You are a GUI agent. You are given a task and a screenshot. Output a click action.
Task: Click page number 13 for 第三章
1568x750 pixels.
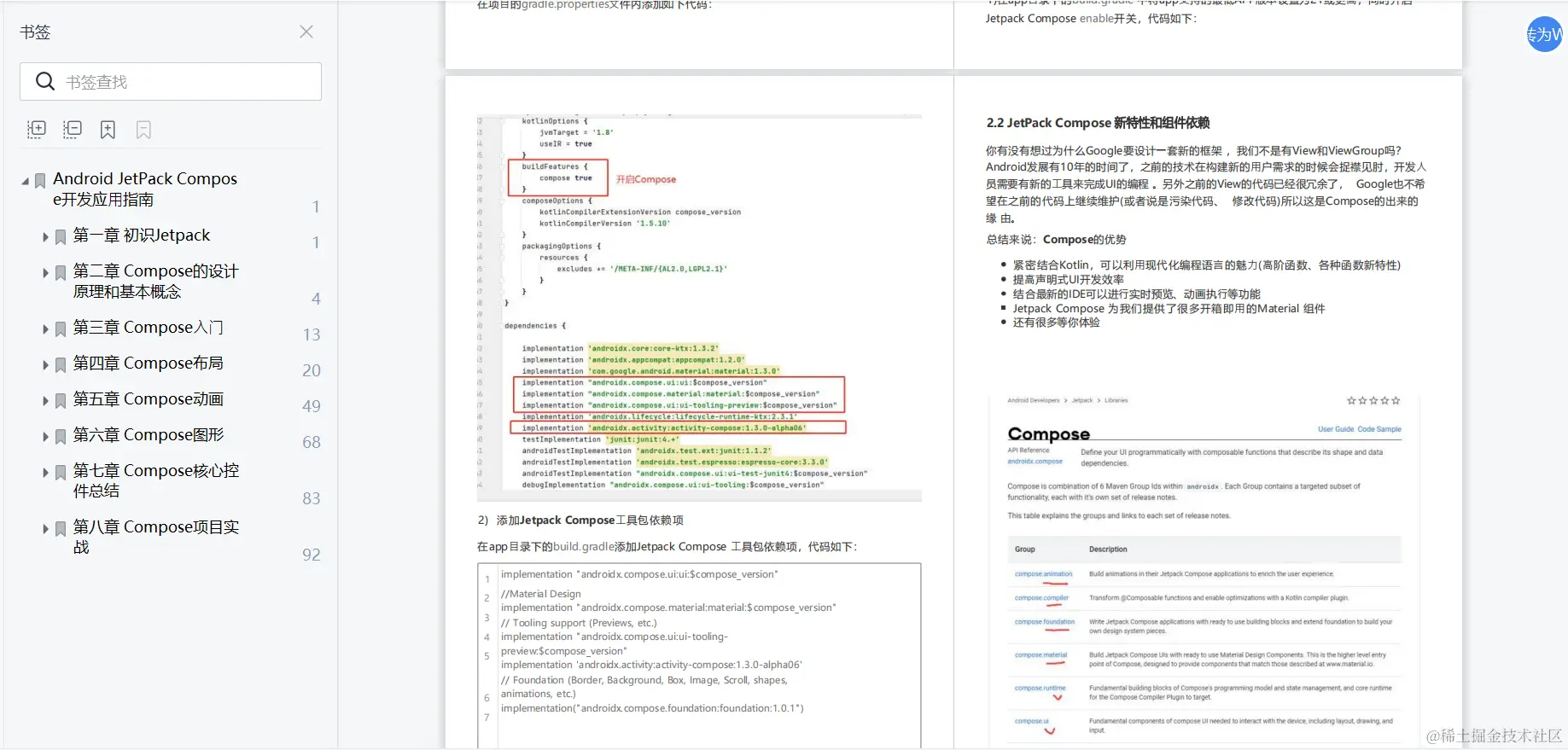(312, 334)
